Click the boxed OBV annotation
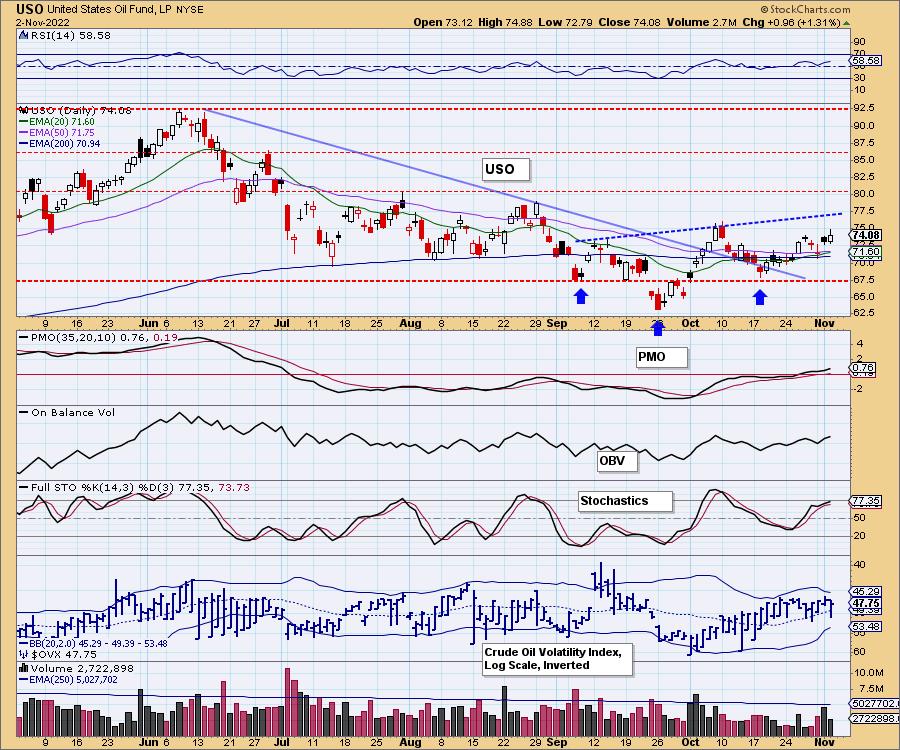Image resolution: width=900 pixels, height=750 pixels. [618, 461]
